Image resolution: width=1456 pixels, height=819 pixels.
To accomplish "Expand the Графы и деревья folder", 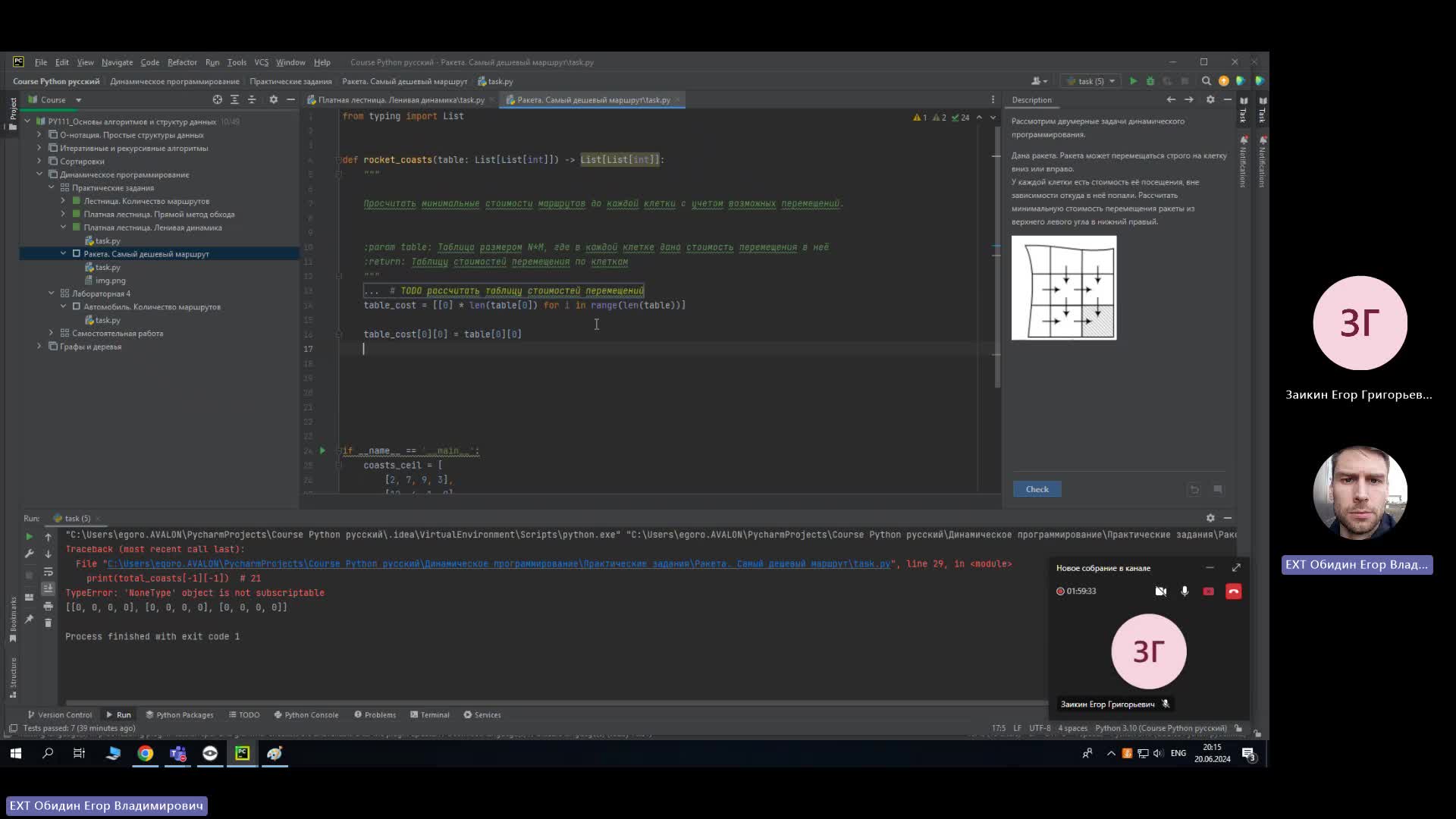I will pos(39,347).
